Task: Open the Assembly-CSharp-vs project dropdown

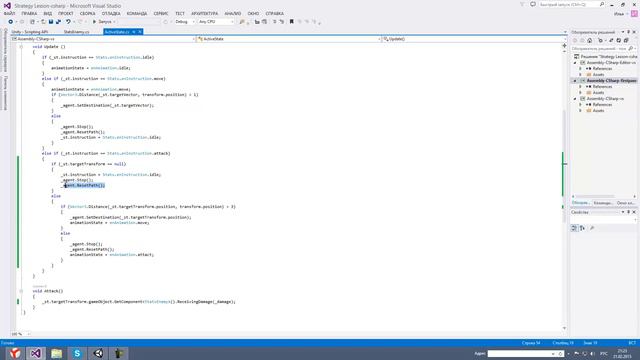Action: pyautogui.click(x=103, y=39)
